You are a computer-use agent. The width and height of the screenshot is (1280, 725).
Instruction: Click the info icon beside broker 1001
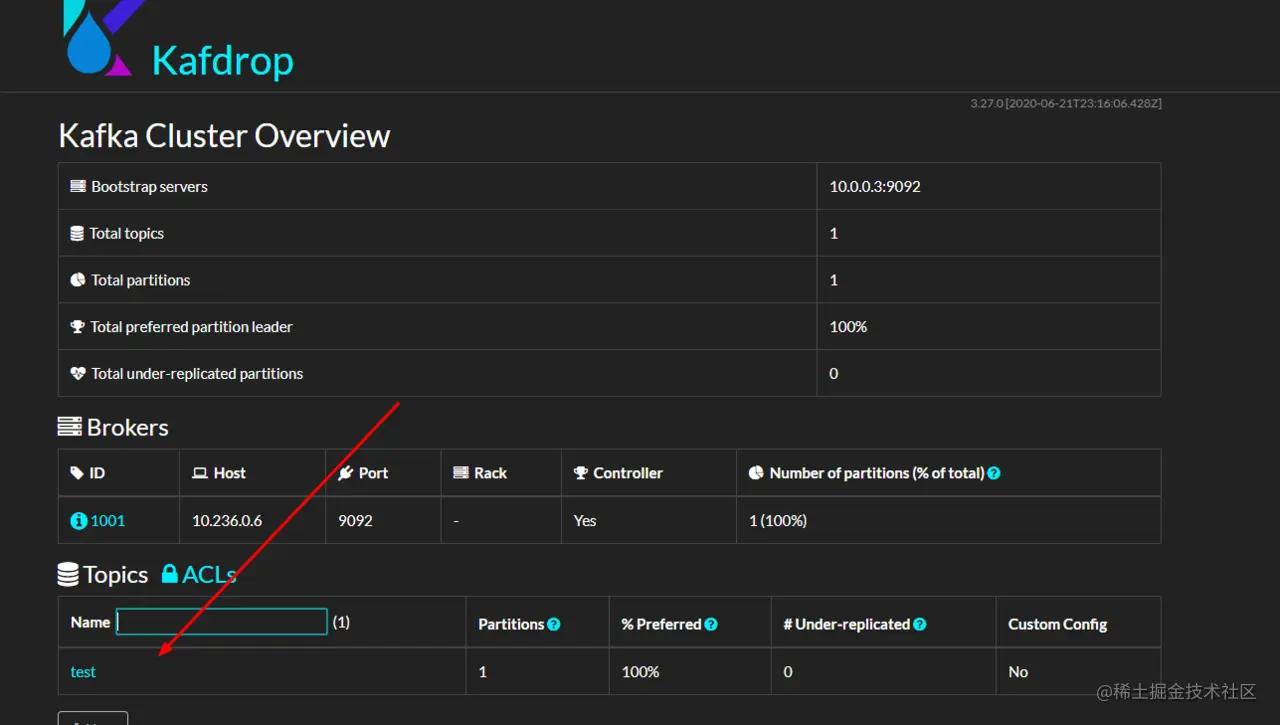point(79,521)
